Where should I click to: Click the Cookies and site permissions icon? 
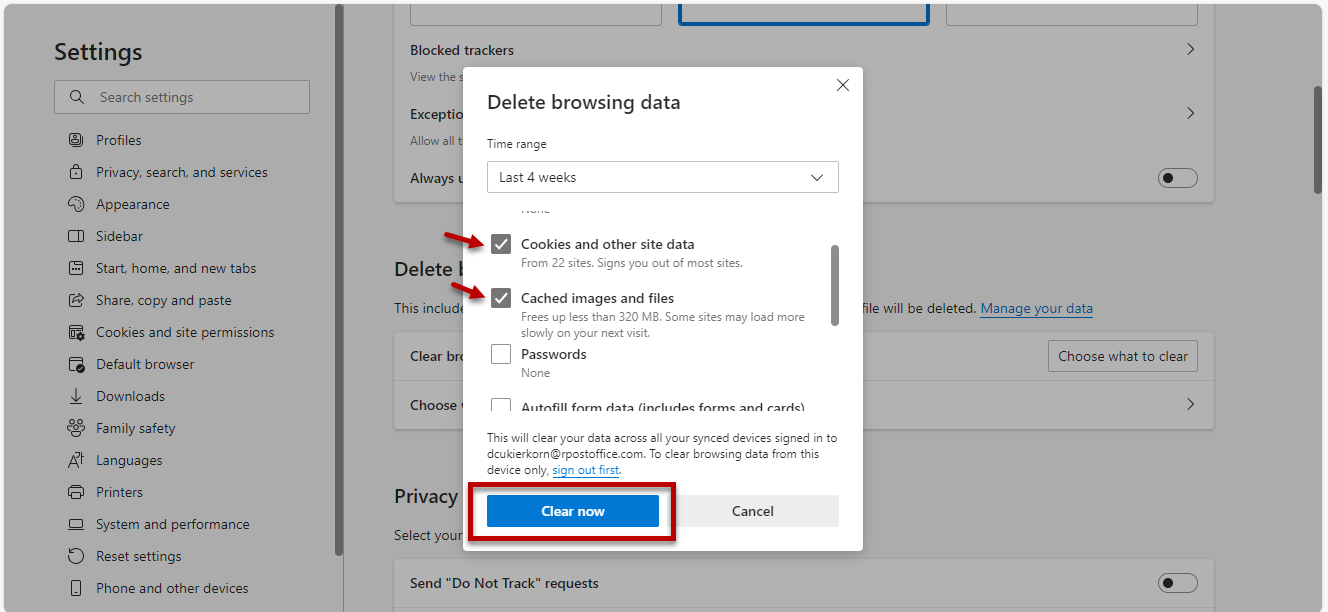76,332
